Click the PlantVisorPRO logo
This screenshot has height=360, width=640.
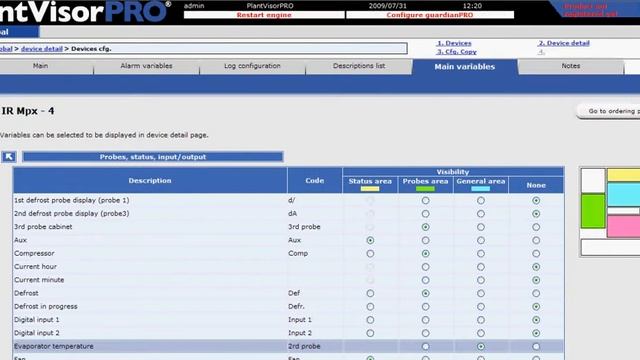tap(85, 11)
